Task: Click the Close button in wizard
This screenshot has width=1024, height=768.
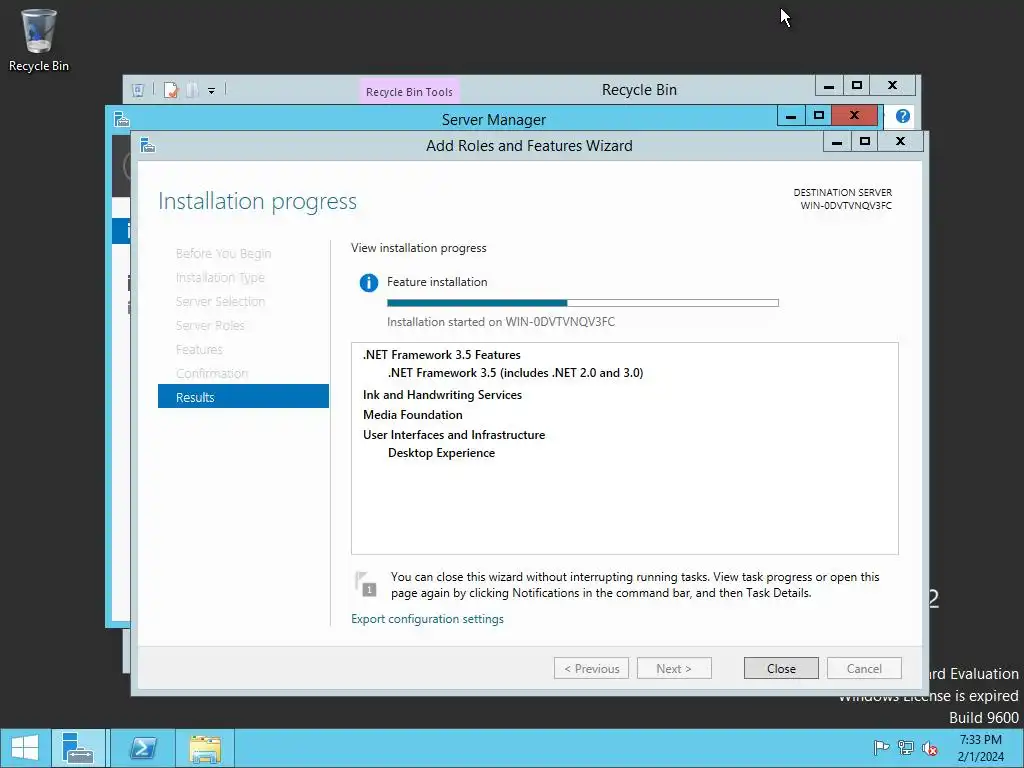Action: tap(781, 668)
